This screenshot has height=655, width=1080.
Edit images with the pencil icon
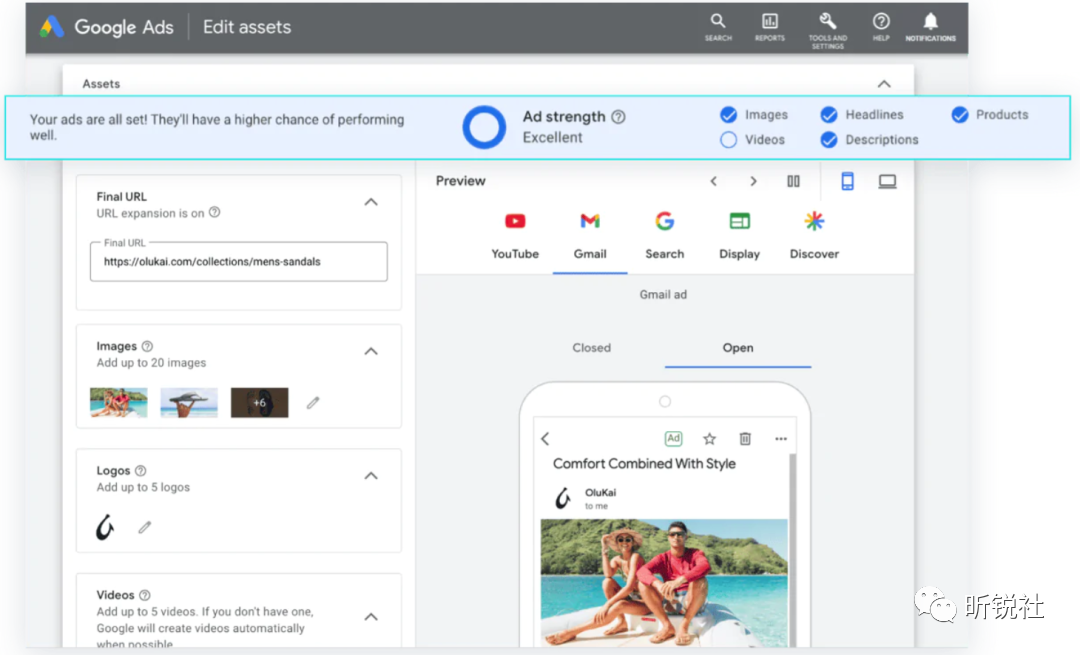313,403
